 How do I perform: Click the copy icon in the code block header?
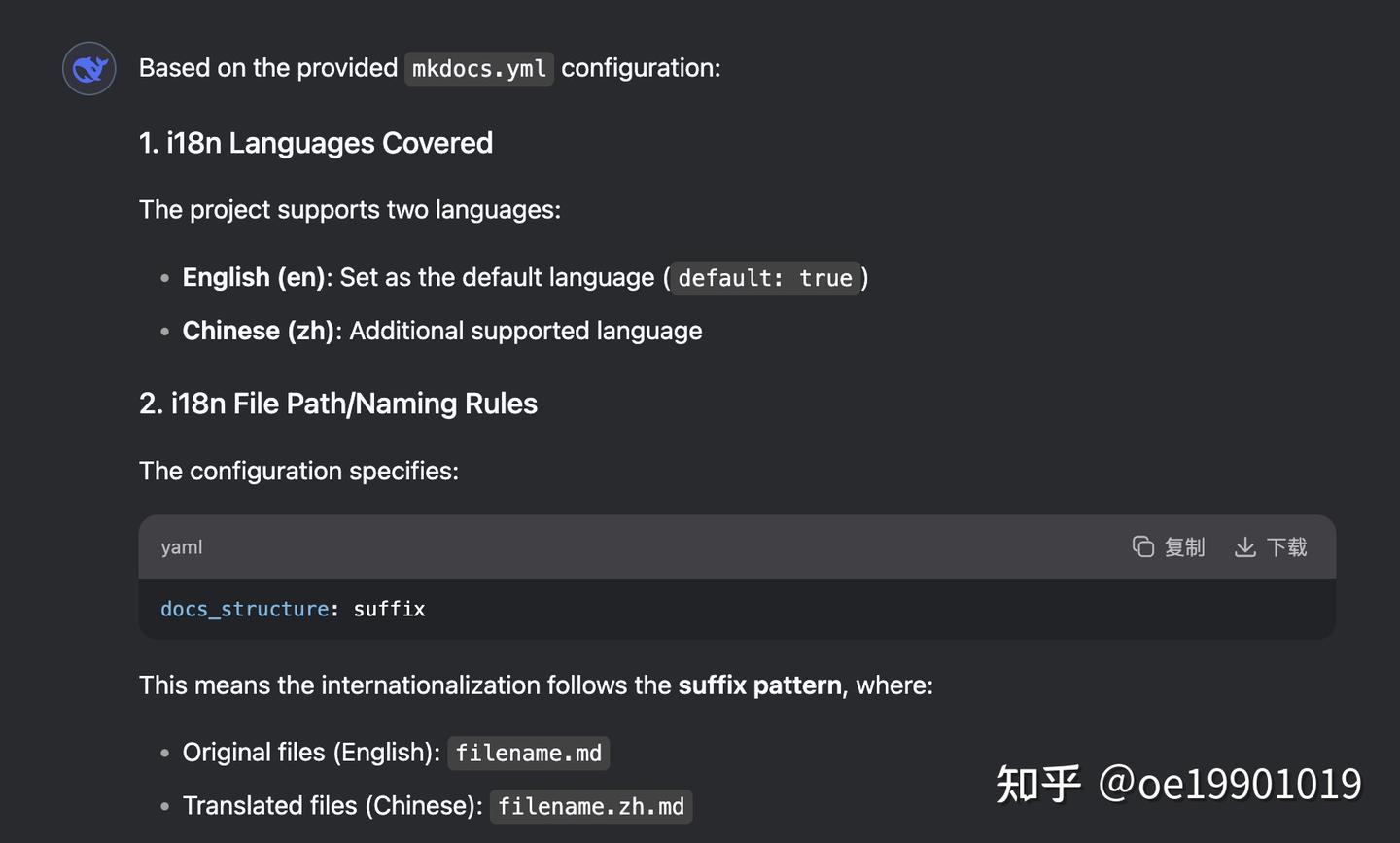point(1142,546)
